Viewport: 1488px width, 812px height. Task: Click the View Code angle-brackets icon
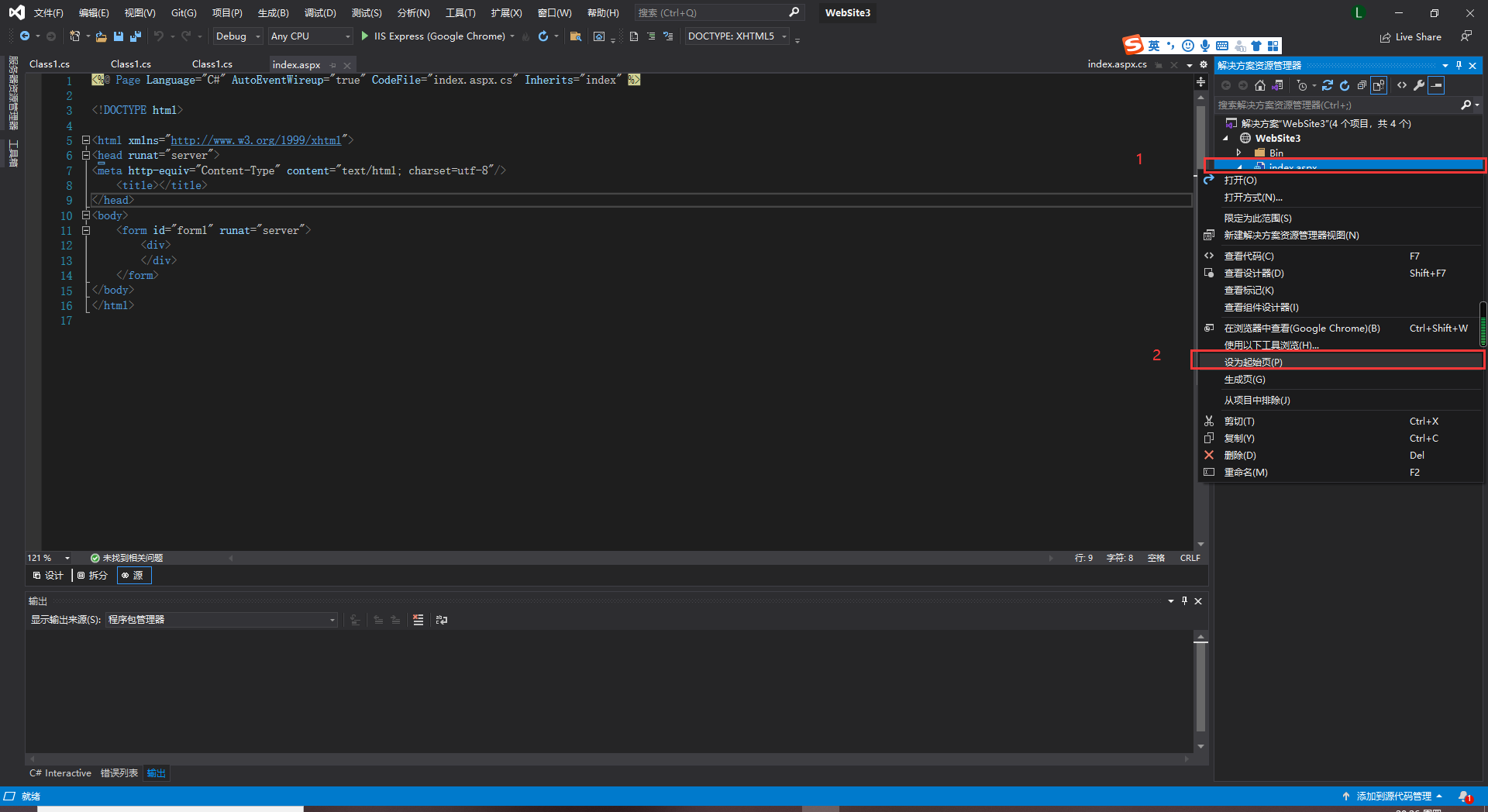coord(1402,85)
